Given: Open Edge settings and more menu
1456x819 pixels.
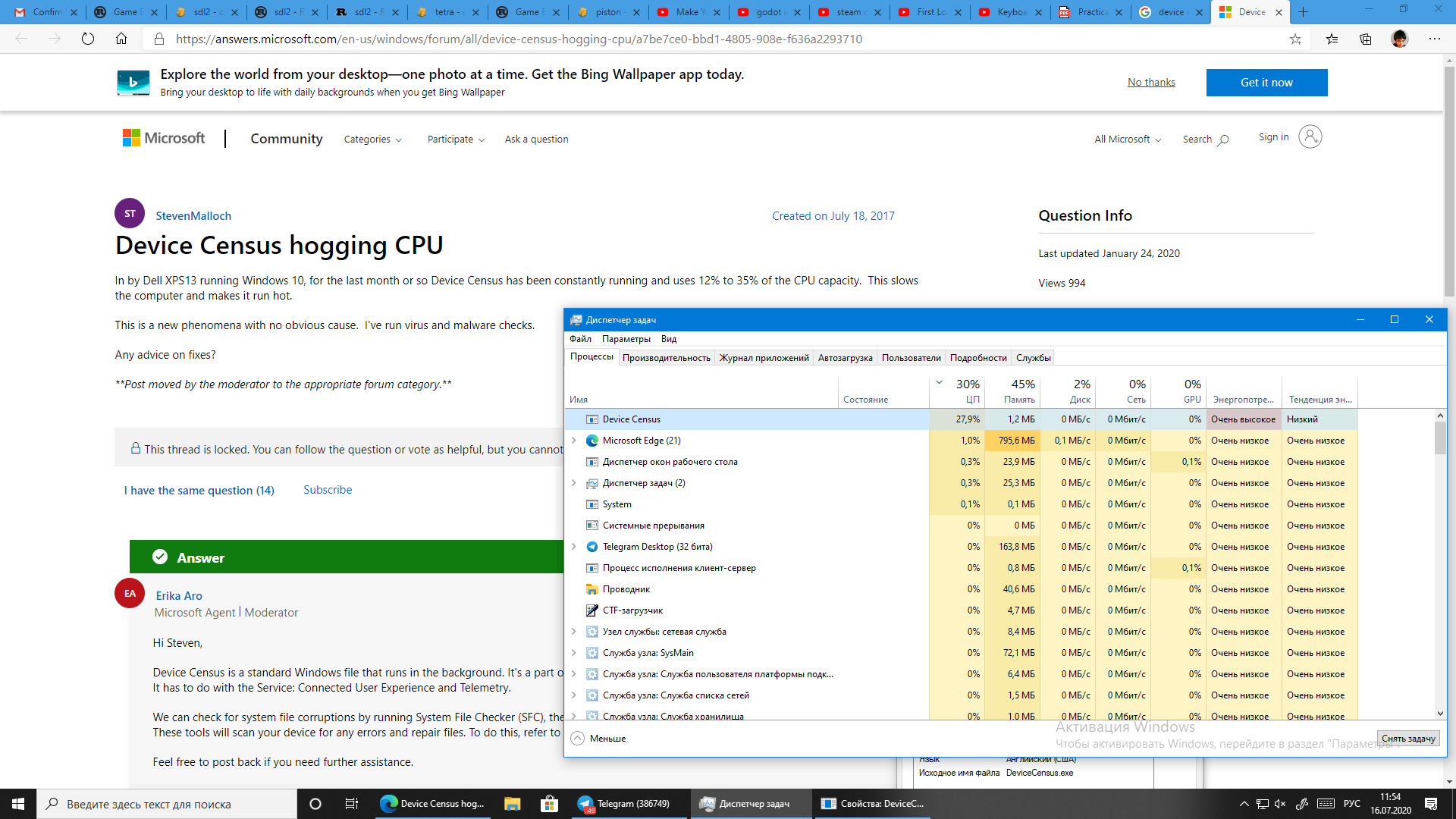Looking at the screenshot, I should (x=1435, y=39).
